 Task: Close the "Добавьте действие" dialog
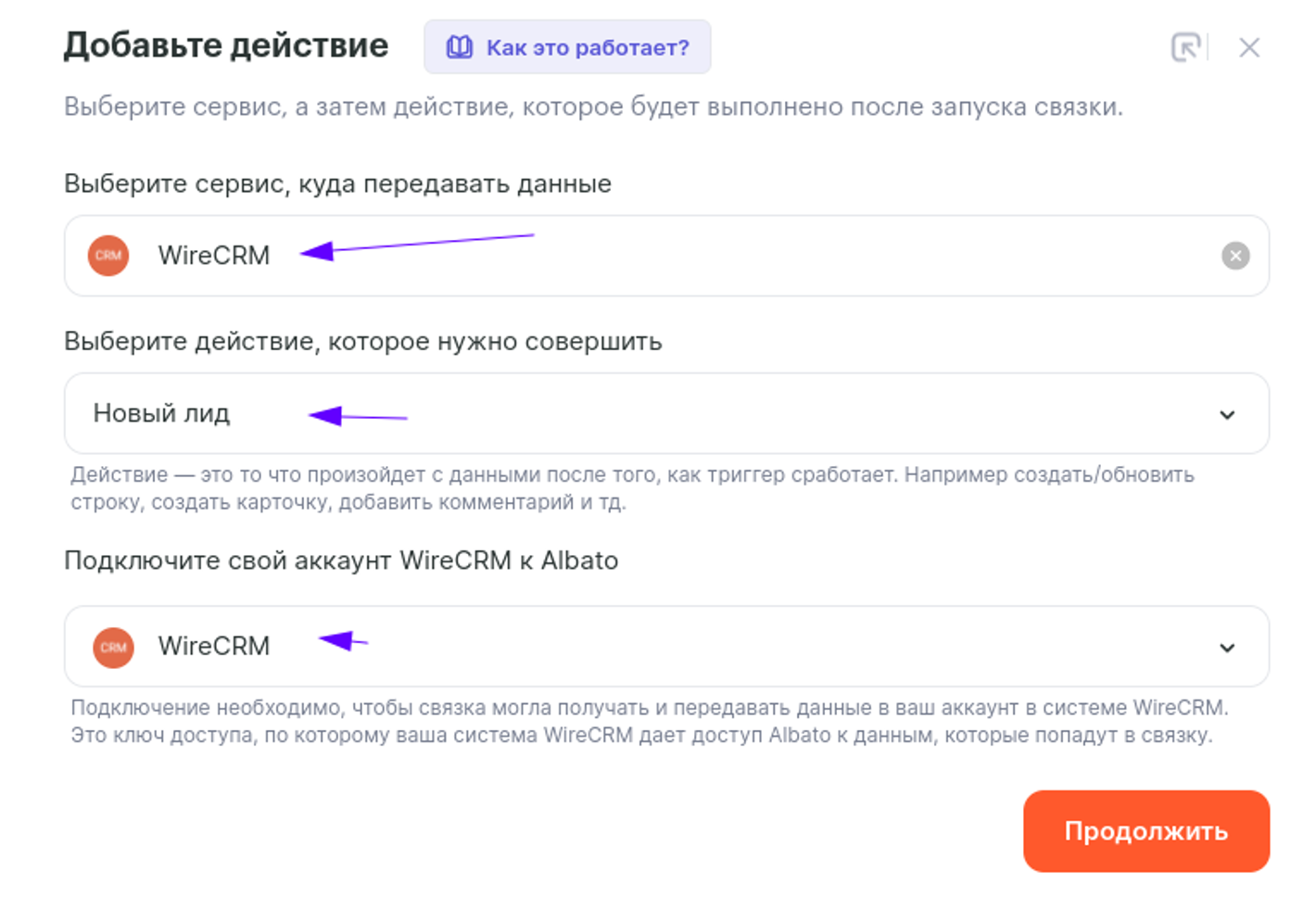tap(1249, 47)
